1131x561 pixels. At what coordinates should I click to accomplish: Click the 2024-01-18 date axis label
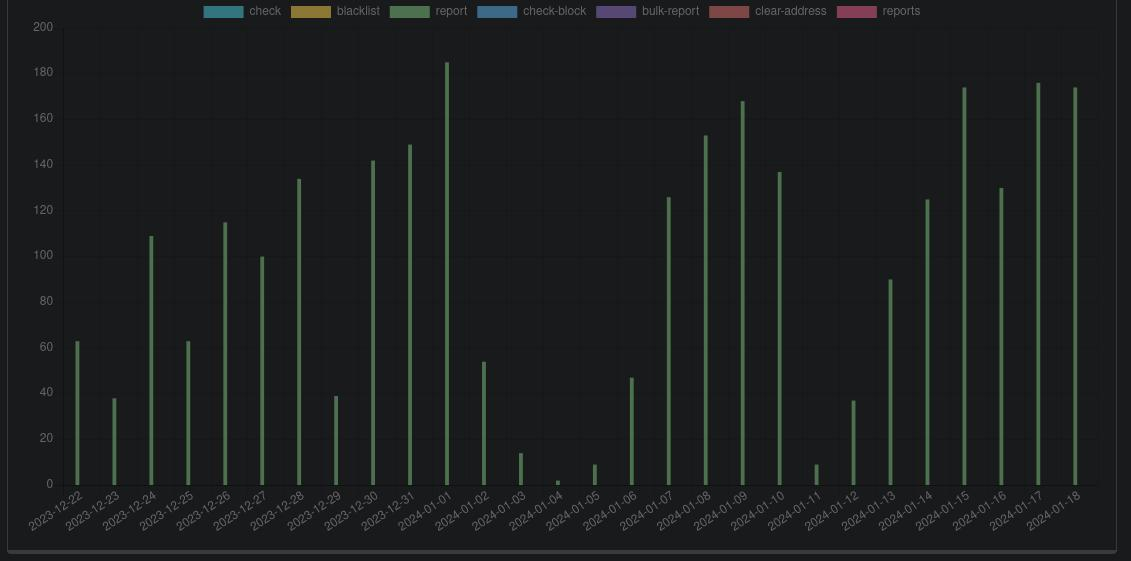(1053, 511)
